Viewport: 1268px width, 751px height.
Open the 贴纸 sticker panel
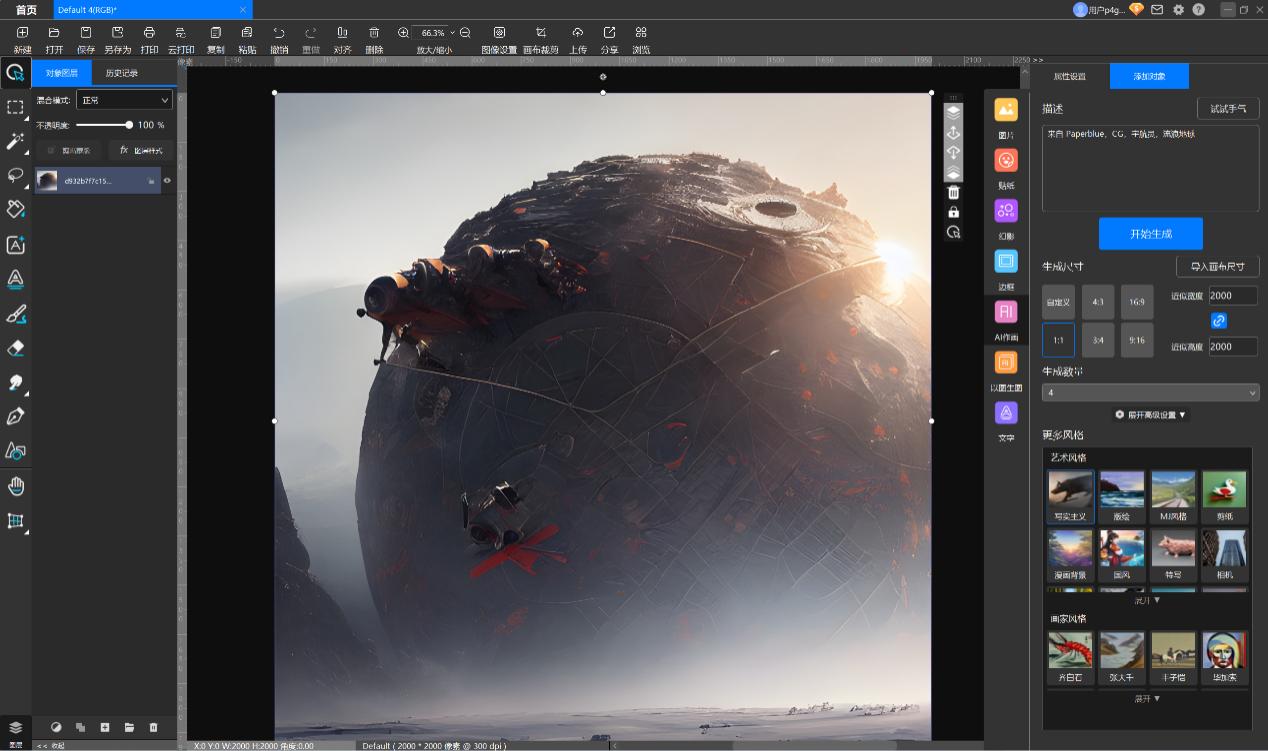click(1006, 161)
